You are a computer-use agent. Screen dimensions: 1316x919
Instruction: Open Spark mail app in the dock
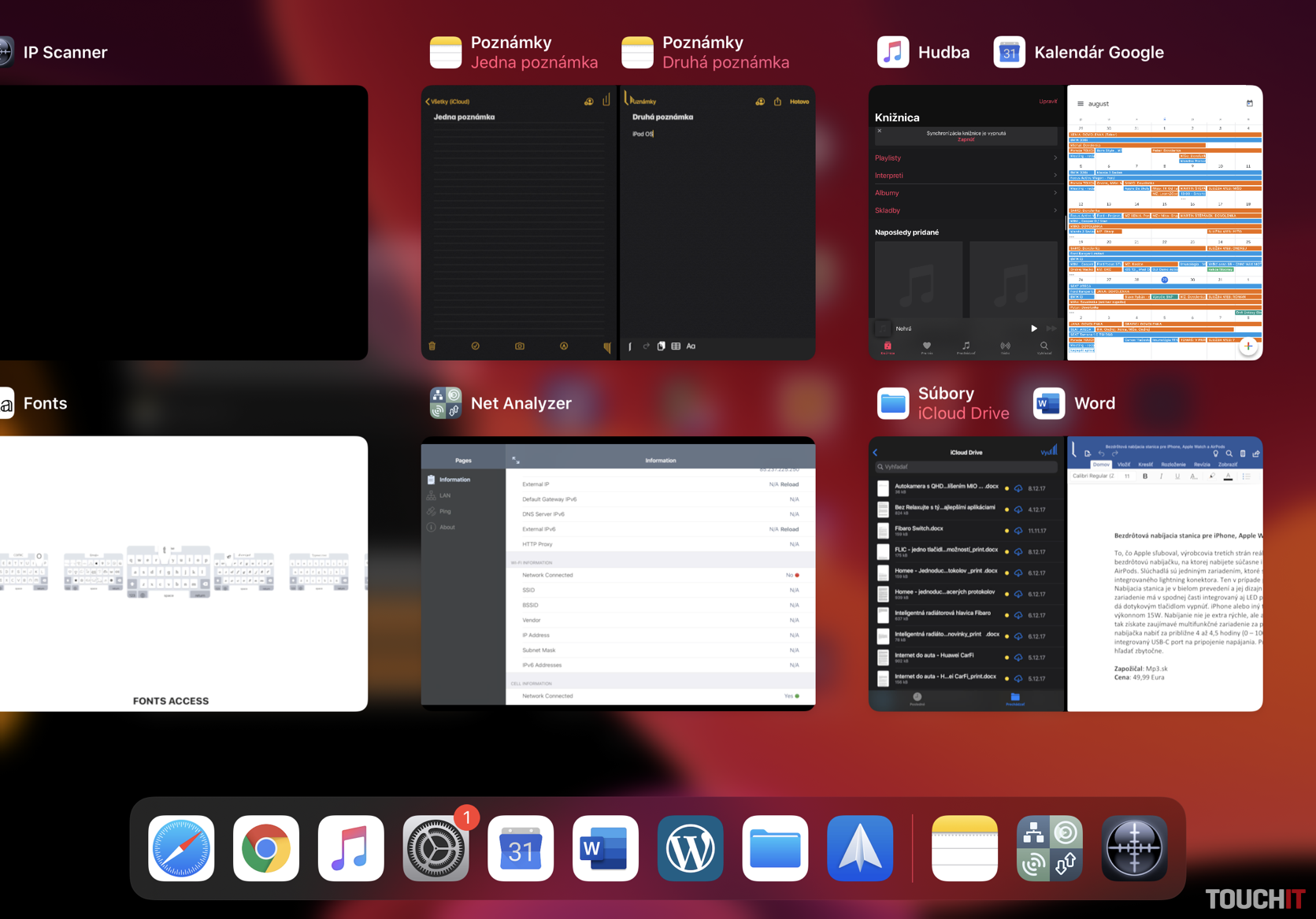coord(859,849)
